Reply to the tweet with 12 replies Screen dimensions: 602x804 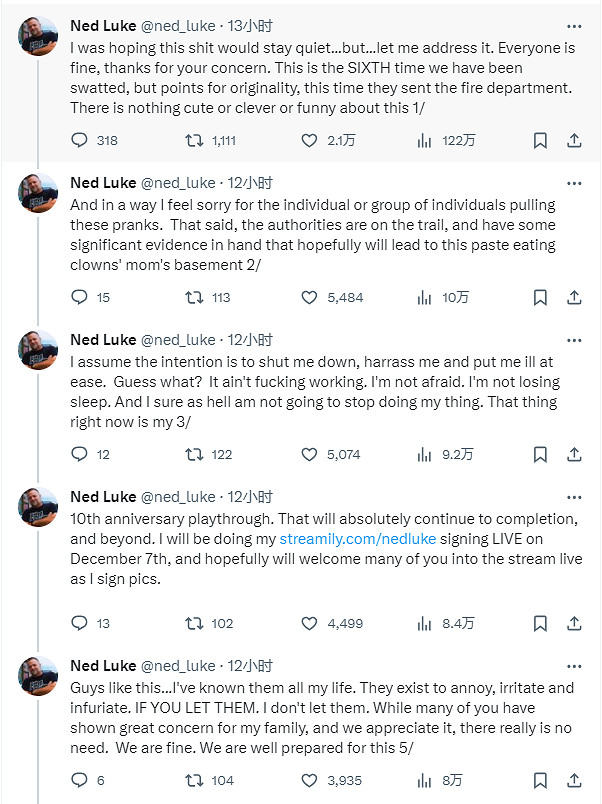click(80, 454)
